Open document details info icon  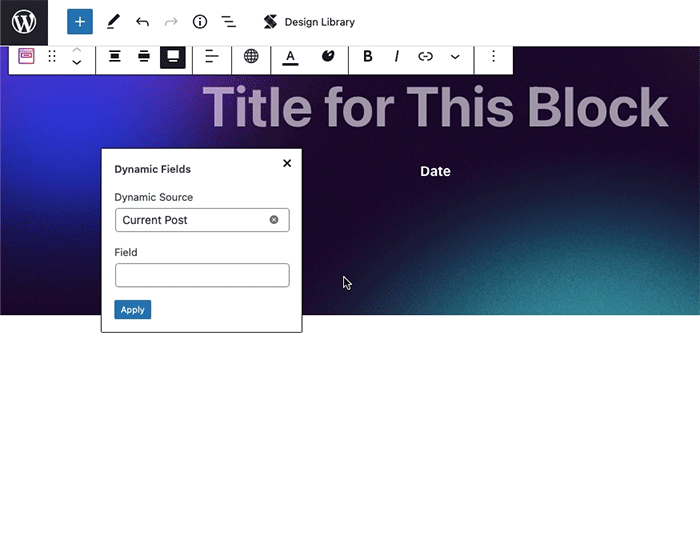pos(200,22)
